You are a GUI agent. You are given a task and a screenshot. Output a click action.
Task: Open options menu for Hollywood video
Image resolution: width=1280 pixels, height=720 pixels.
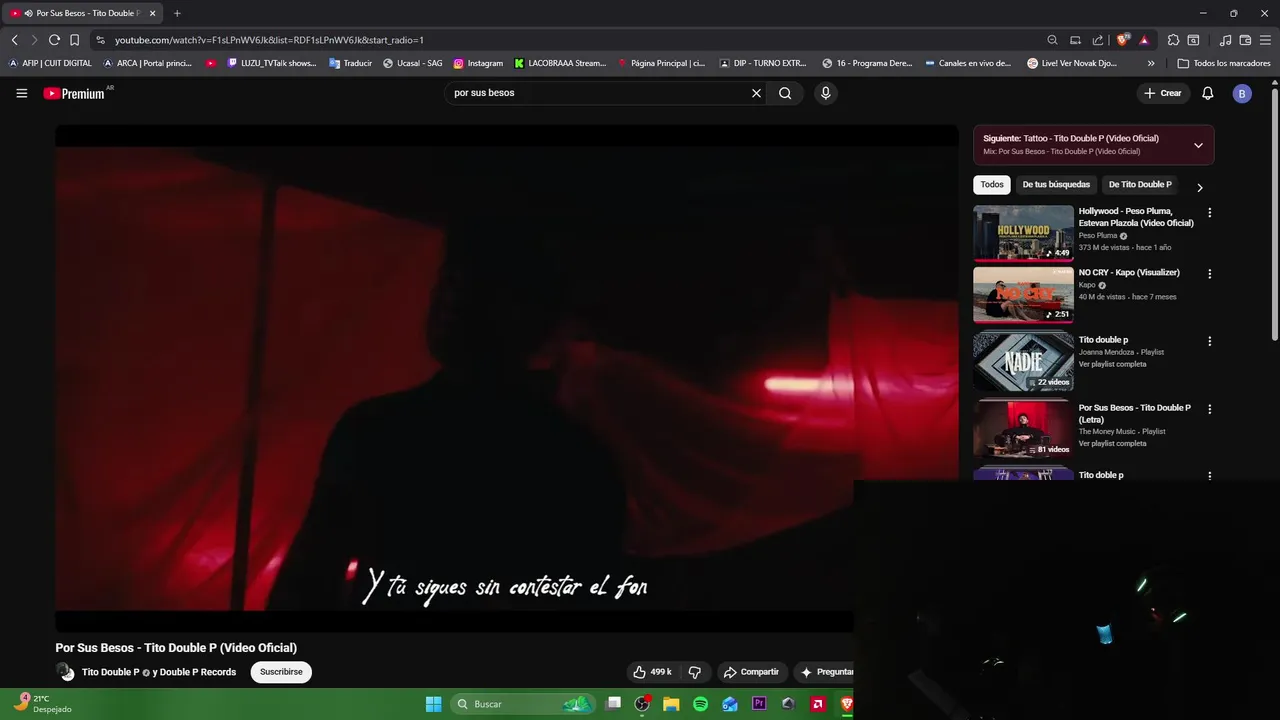pos(1209,213)
